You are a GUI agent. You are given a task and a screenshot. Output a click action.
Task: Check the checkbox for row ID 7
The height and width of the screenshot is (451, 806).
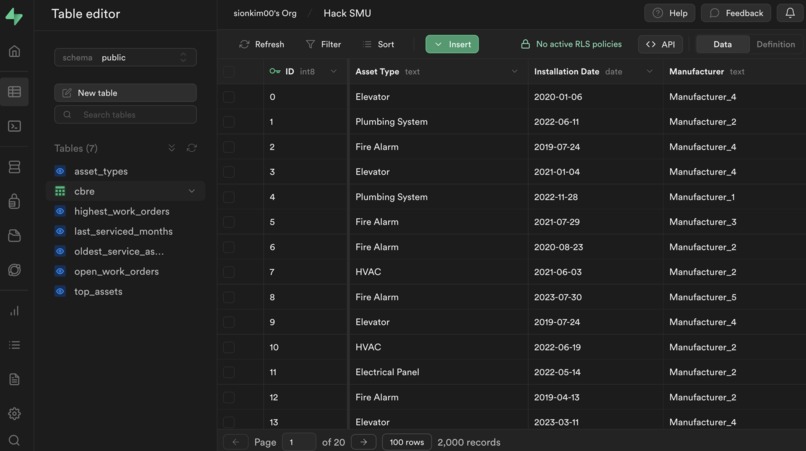229,272
